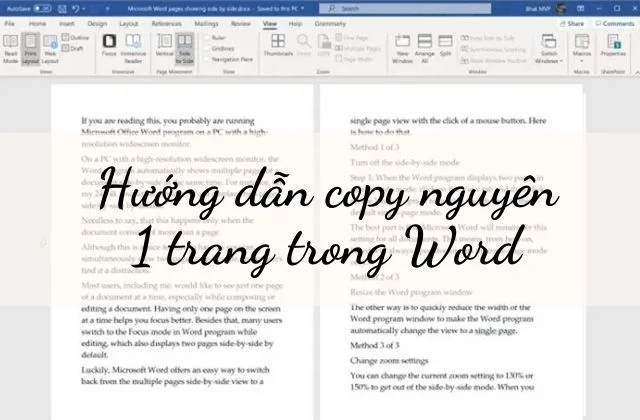Enable the Navigation Pane checkbox
The height and width of the screenshot is (420, 640).
point(207,59)
